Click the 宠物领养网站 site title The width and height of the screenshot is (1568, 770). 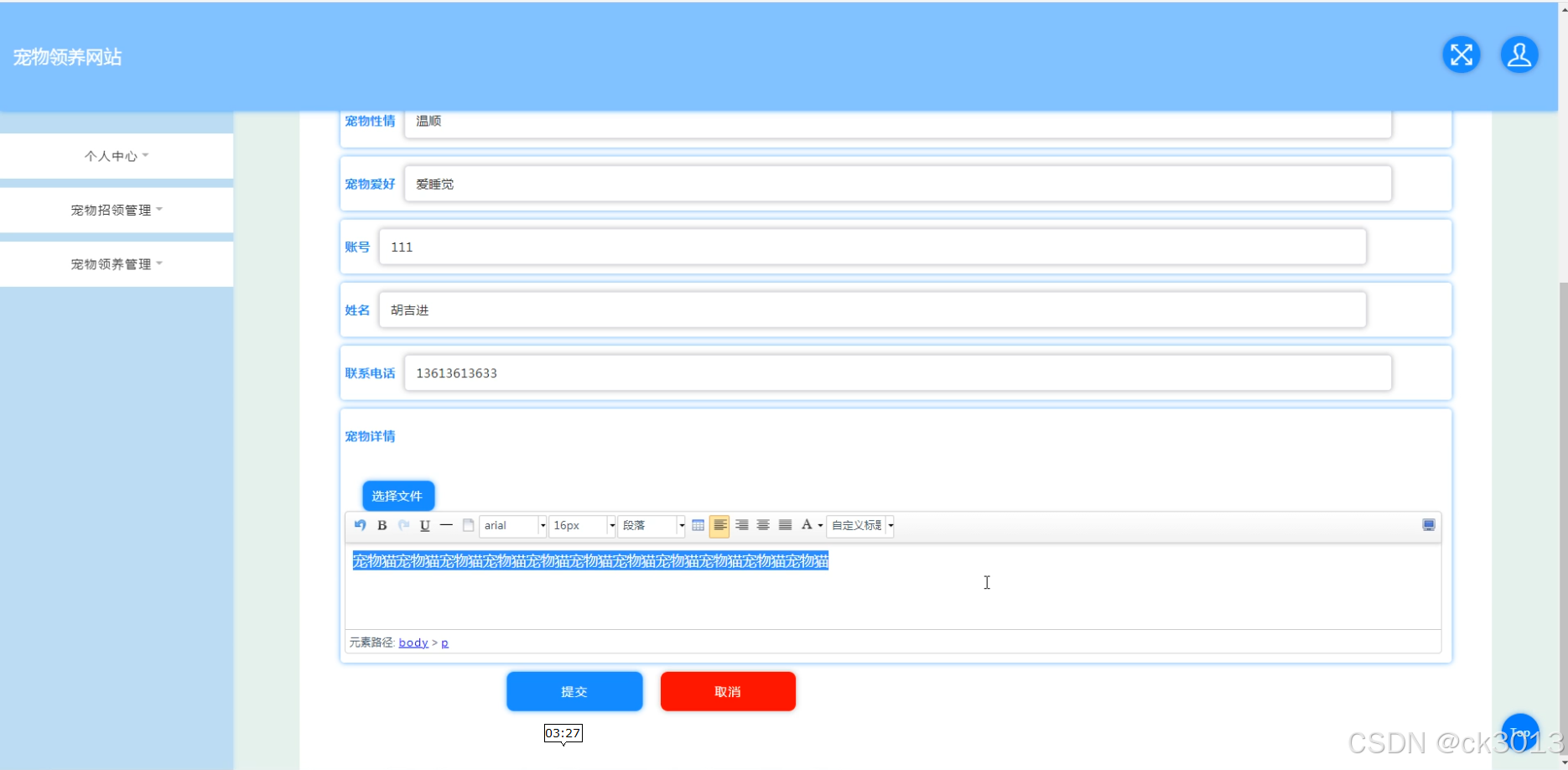coord(67,57)
